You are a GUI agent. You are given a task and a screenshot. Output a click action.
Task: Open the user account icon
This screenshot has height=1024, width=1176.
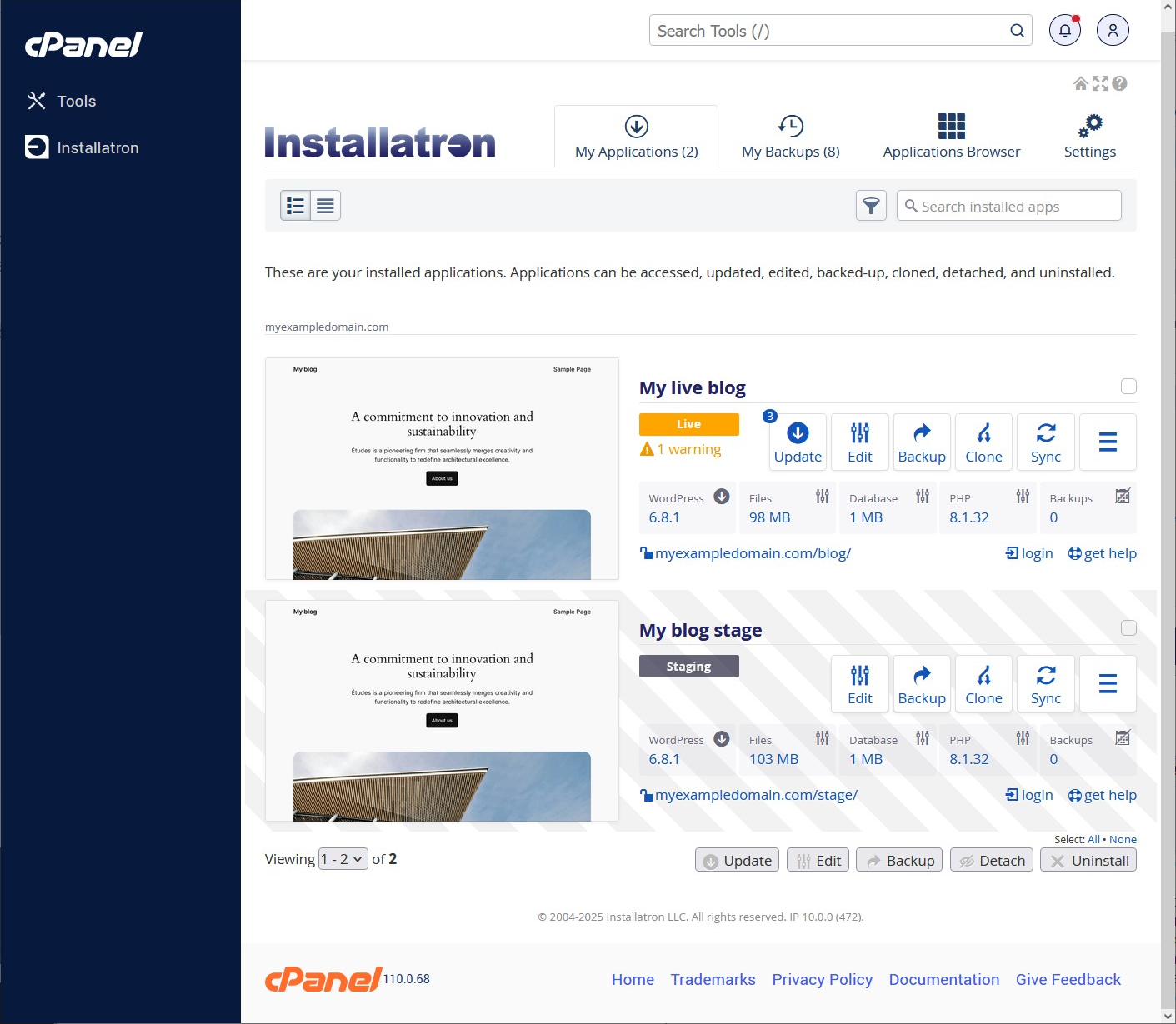[1113, 31]
